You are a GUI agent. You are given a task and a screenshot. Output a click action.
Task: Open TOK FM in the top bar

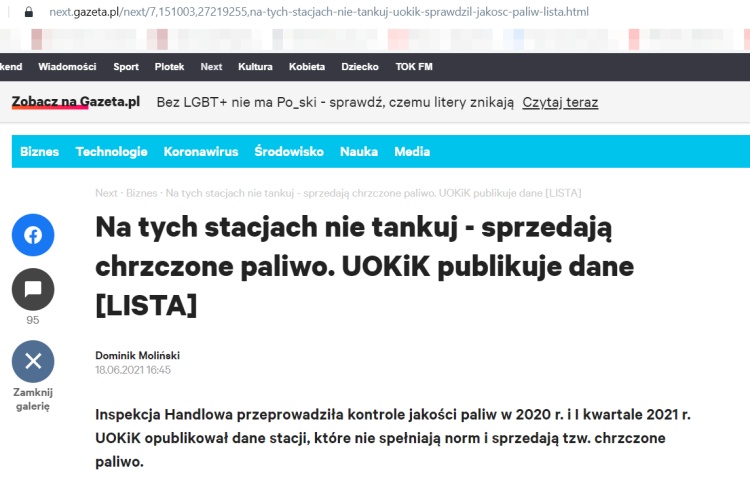414,67
